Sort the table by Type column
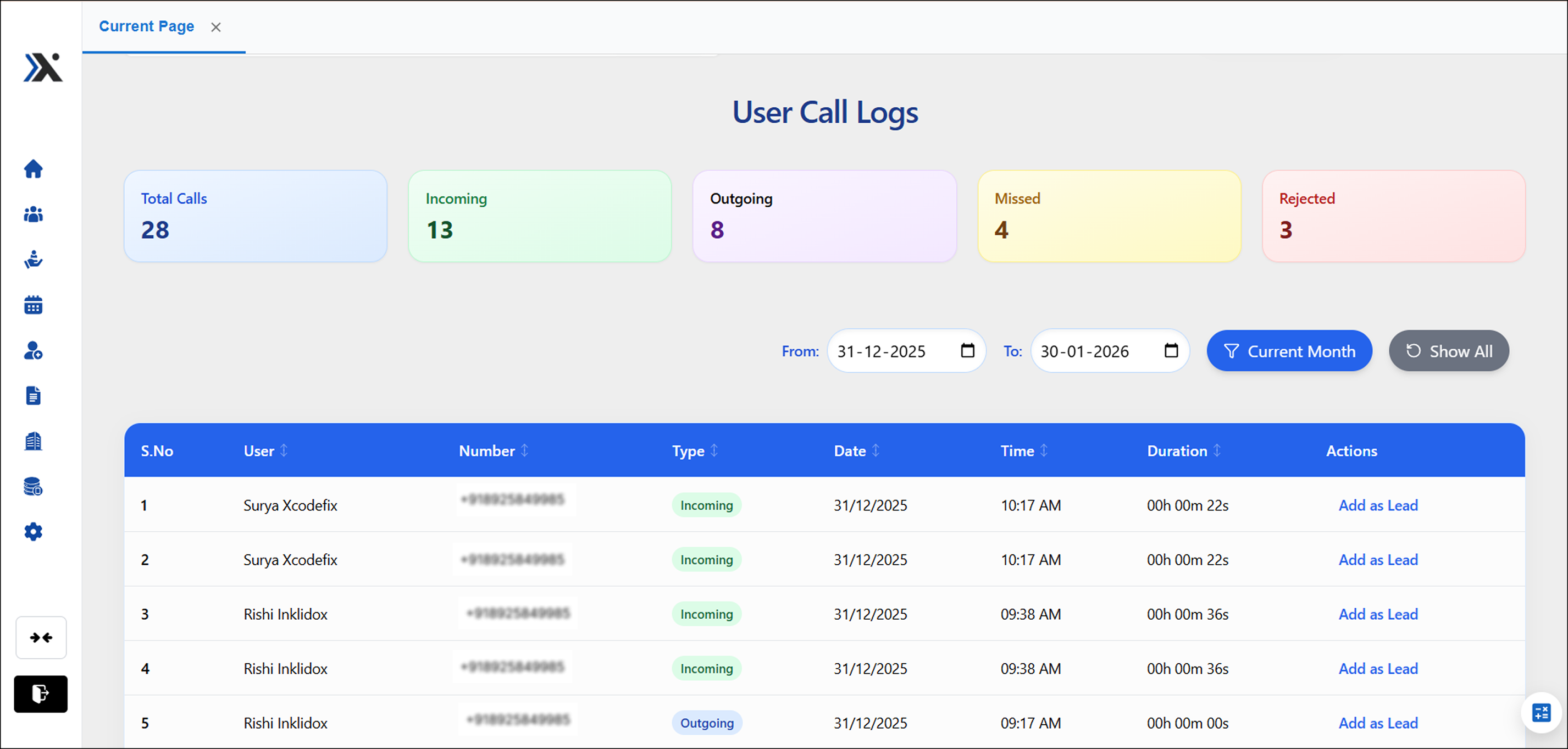Viewport: 1568px width, 749px height. coord(714,450)
